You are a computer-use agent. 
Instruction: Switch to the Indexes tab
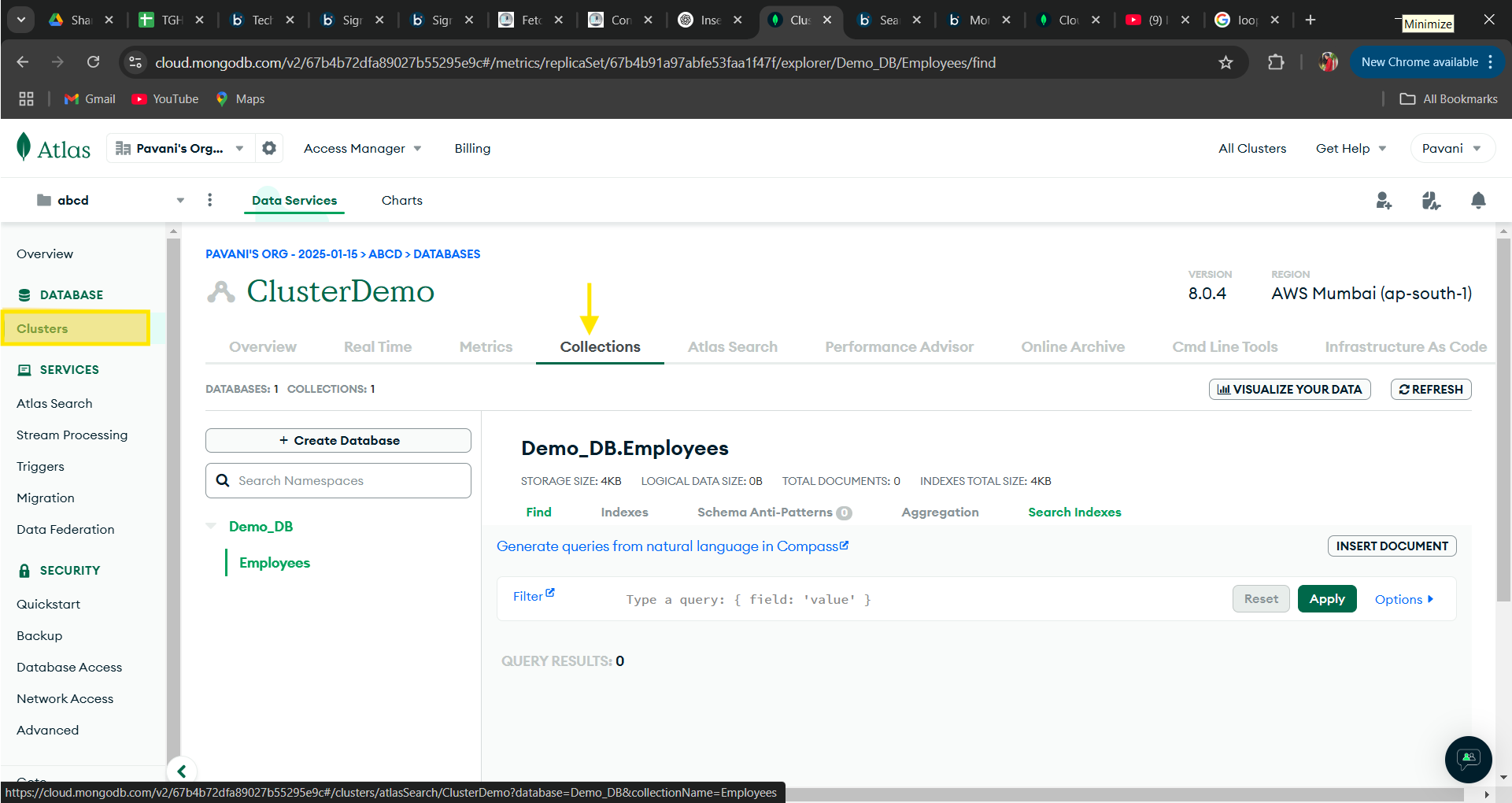[624, 512]
